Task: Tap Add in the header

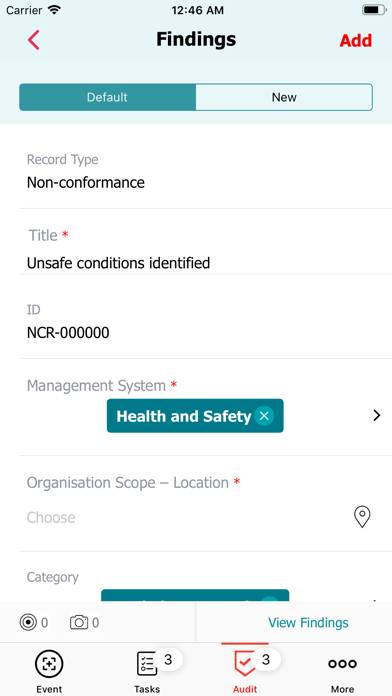Action: click(356, 40)
